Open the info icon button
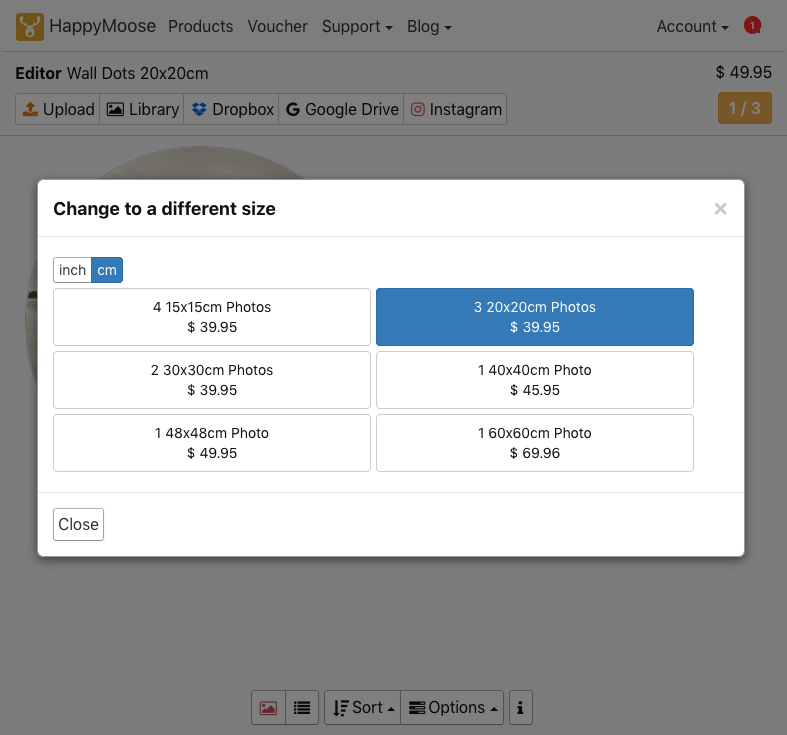 click(x=520, y=708)
